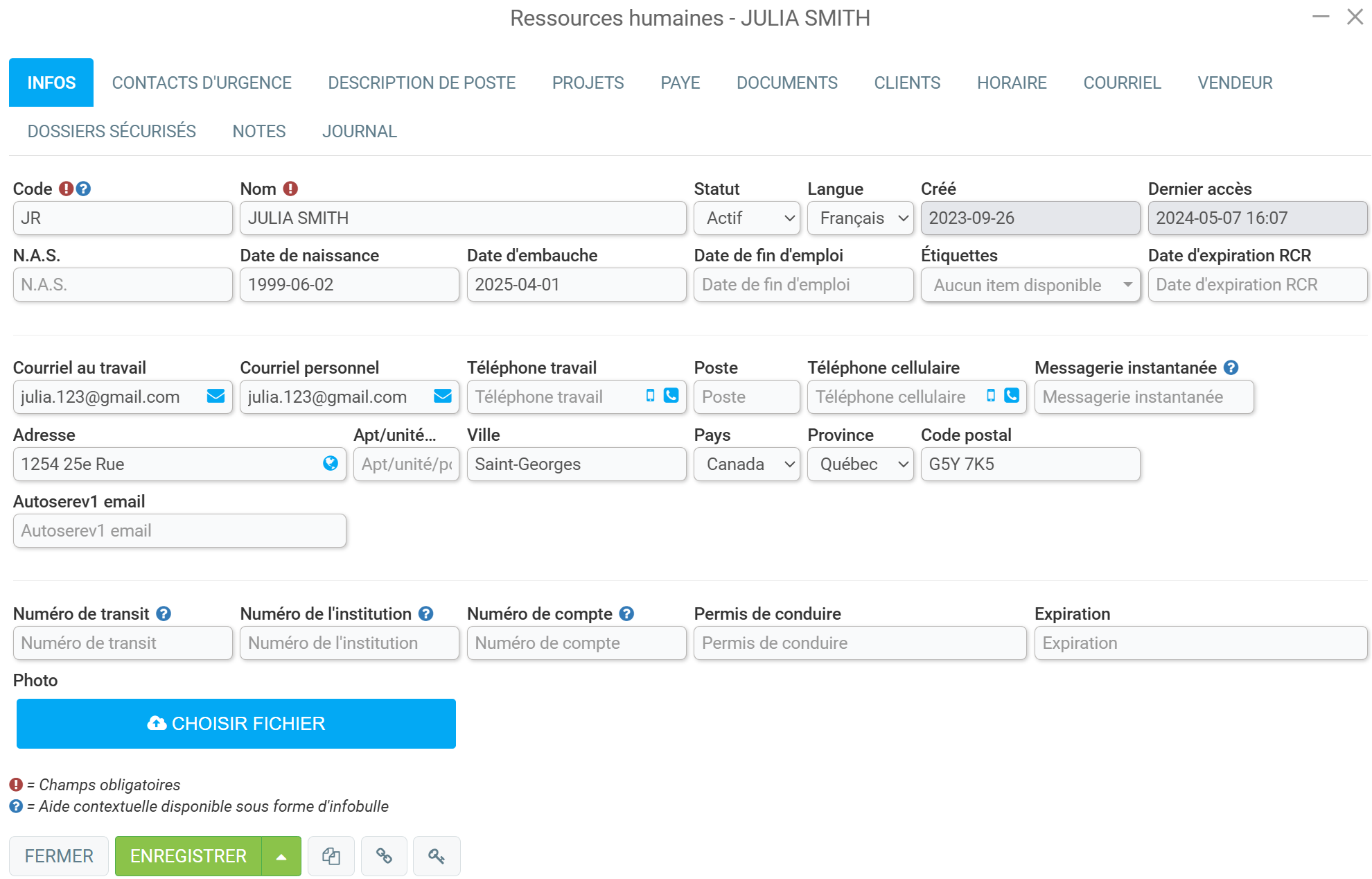This screenshot has width=1372, height=879.
Task: Click the help icon next to Messagerie instantanée
Action: click(1231, 367)
